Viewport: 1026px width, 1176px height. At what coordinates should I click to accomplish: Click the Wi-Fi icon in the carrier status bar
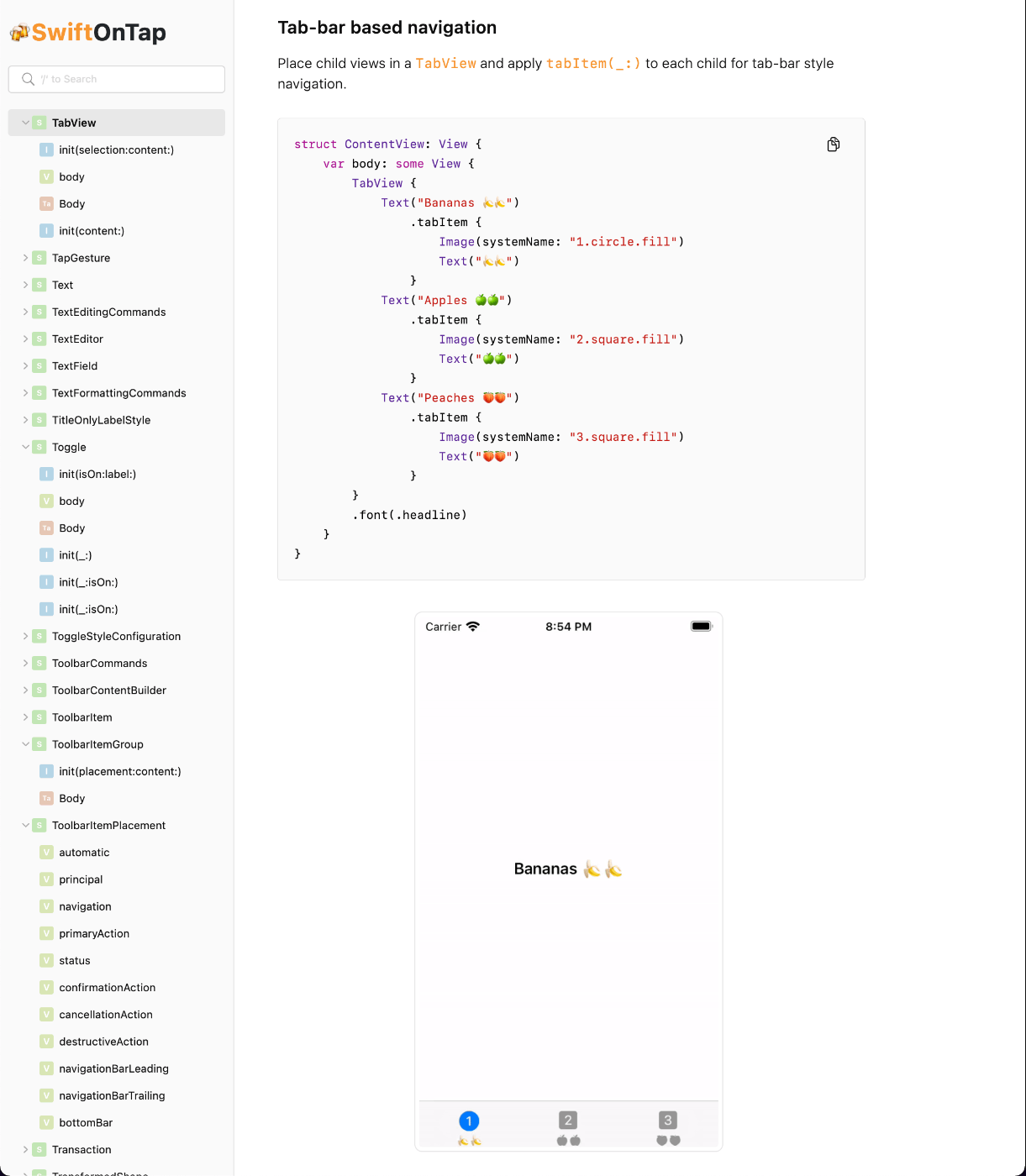tap(472, 625)
